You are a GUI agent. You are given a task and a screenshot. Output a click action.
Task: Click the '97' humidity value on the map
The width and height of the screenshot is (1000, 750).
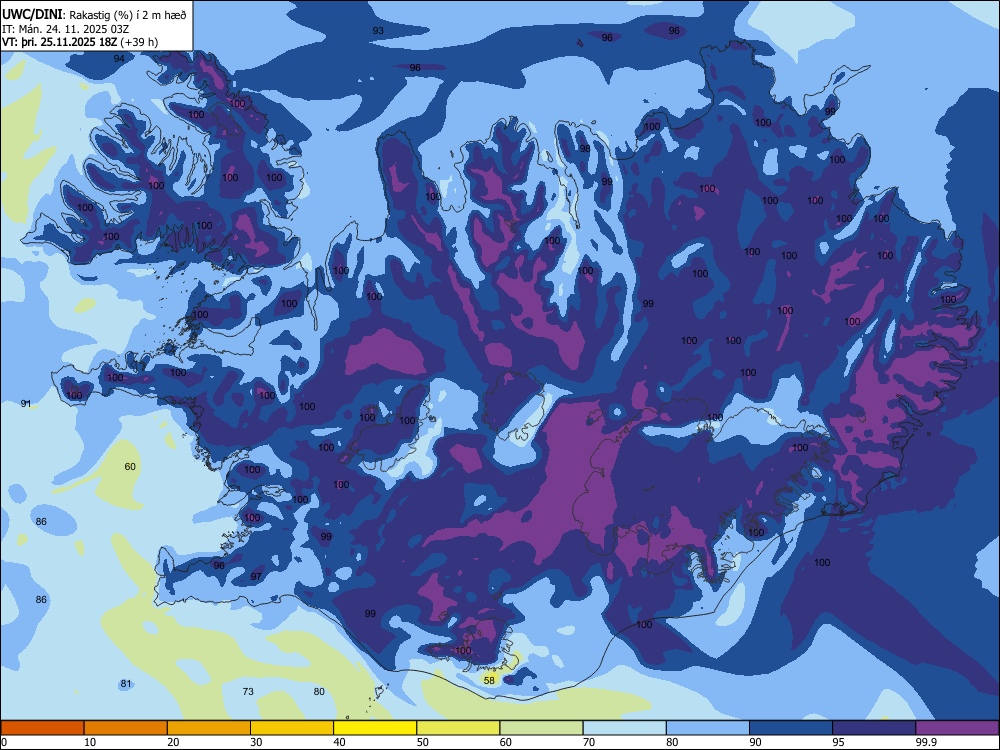[x=256, y=577]
